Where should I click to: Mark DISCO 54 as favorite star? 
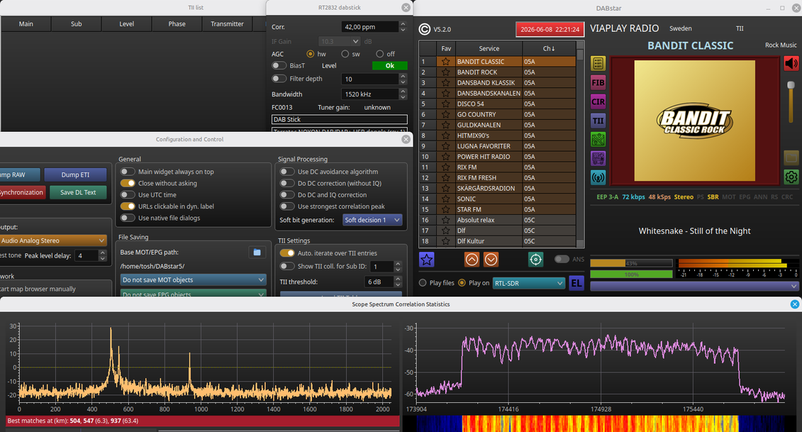446,104
